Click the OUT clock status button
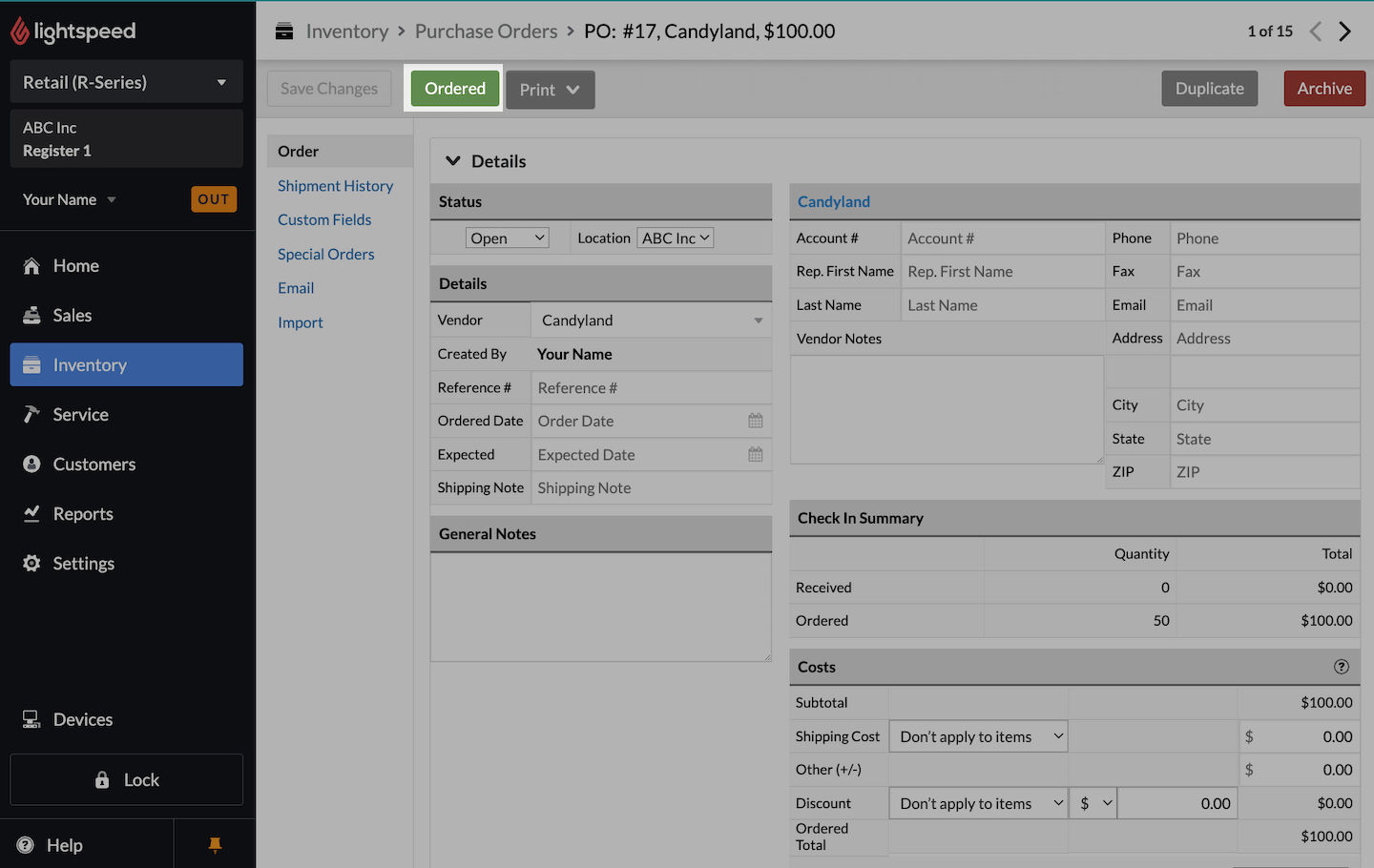Screen dimensions: 1374x868 tap(214, 199)
